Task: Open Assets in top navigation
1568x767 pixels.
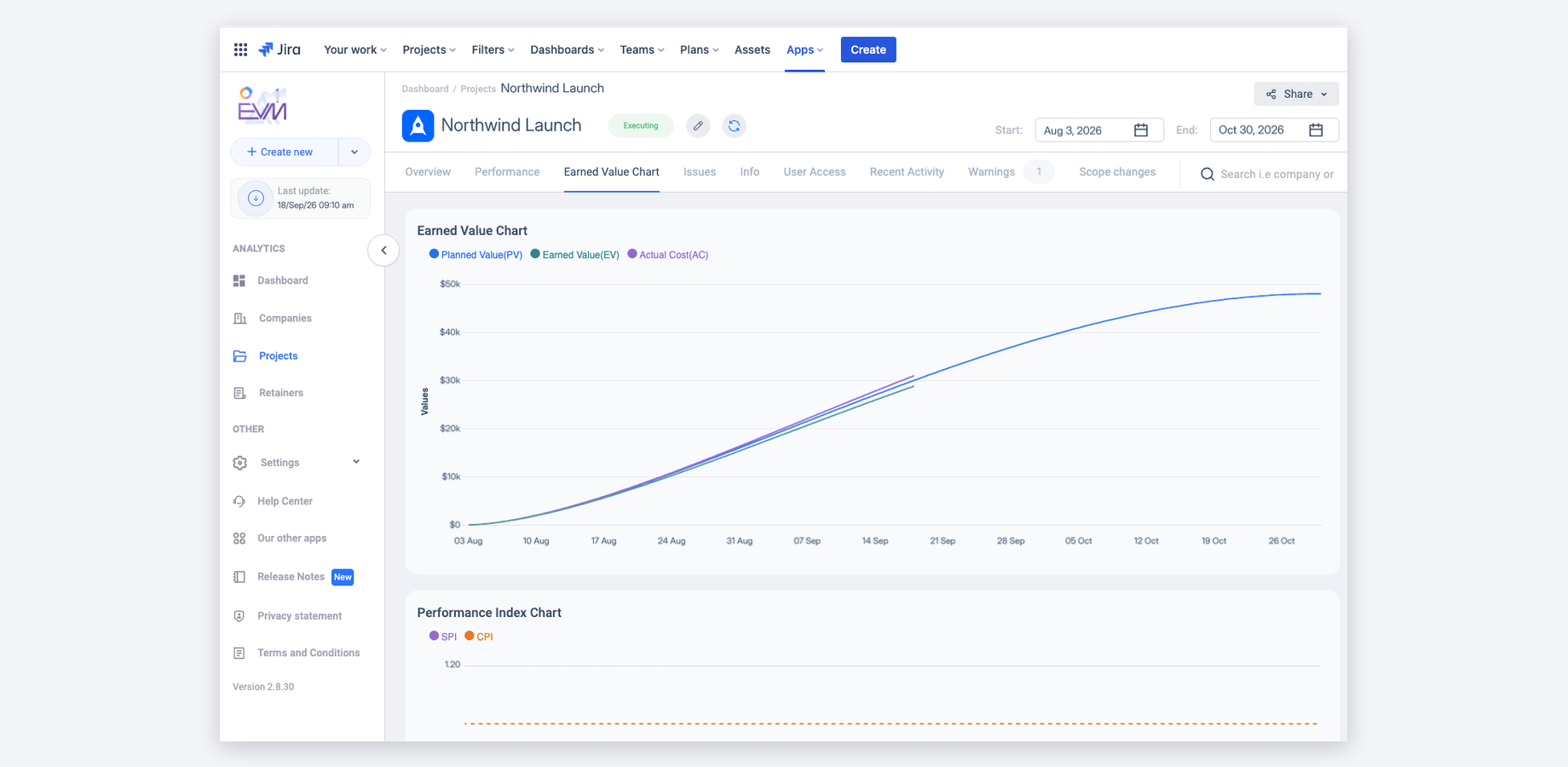Action: (752, 49)
